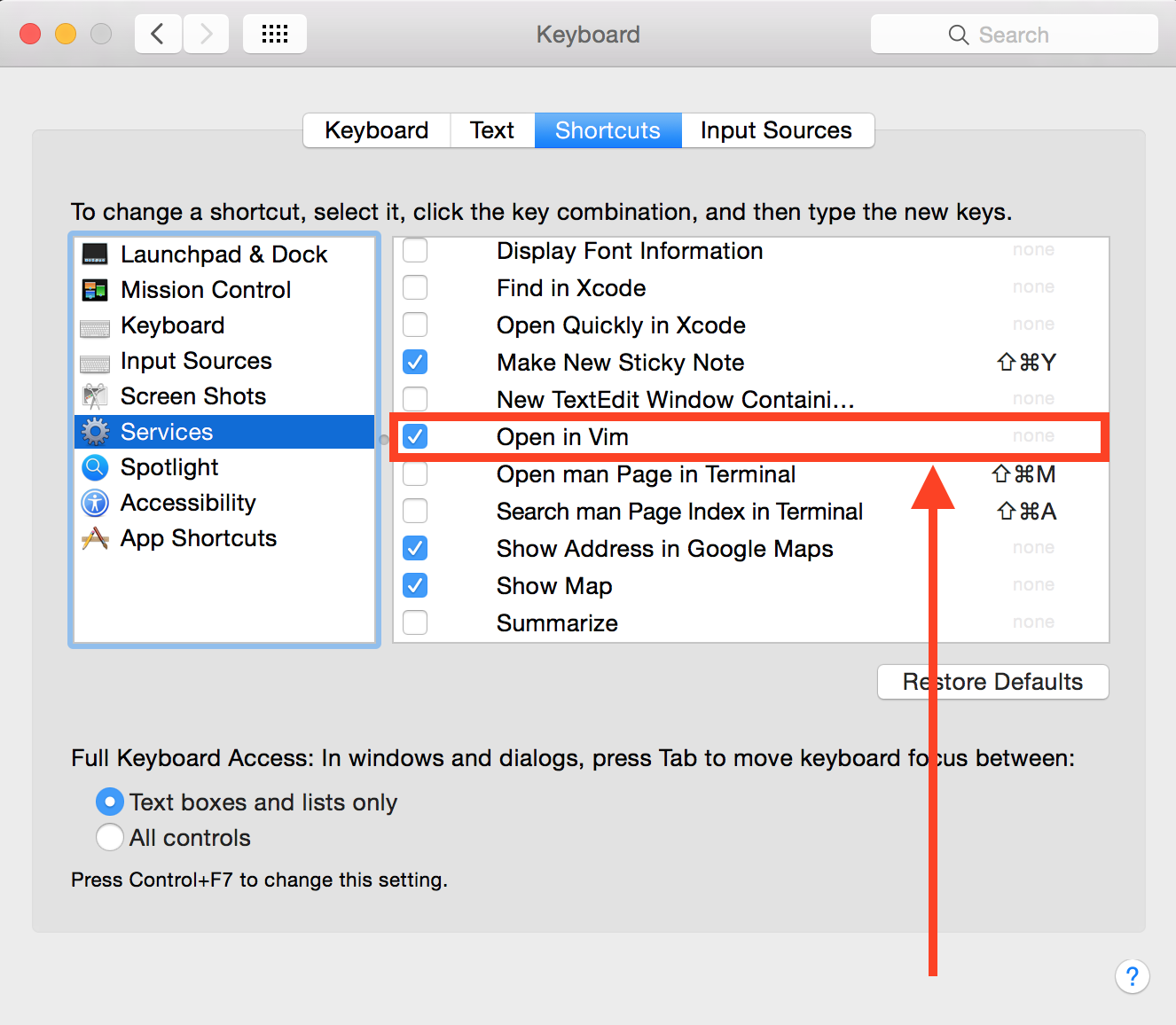Click the shortcut key for Open man Page
Viewport: 1176px width, 1025px height.
[1023, 474]
